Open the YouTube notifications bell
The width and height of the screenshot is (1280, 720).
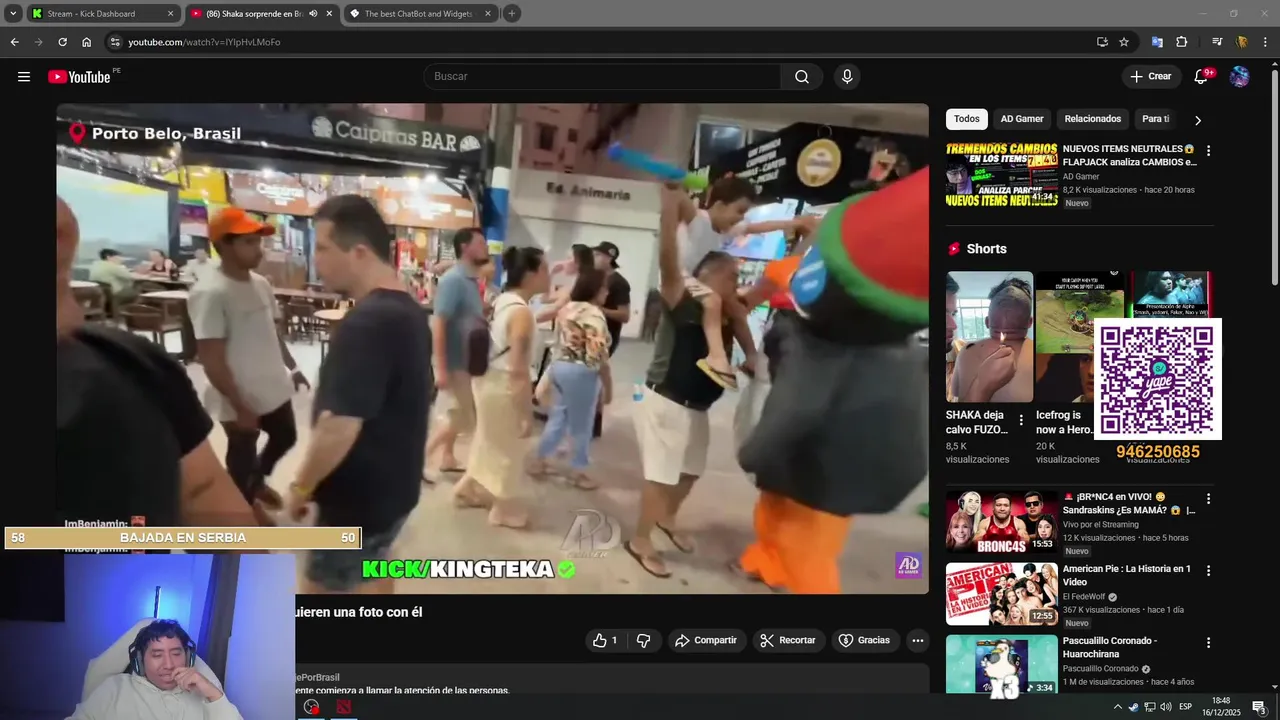tap(1202, 77)
